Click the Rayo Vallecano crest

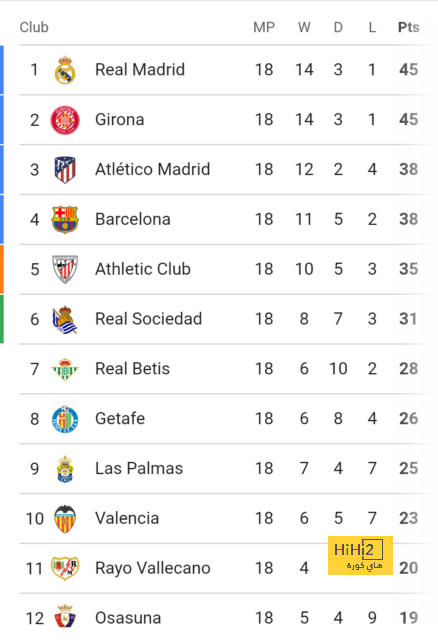pos(65,568)
